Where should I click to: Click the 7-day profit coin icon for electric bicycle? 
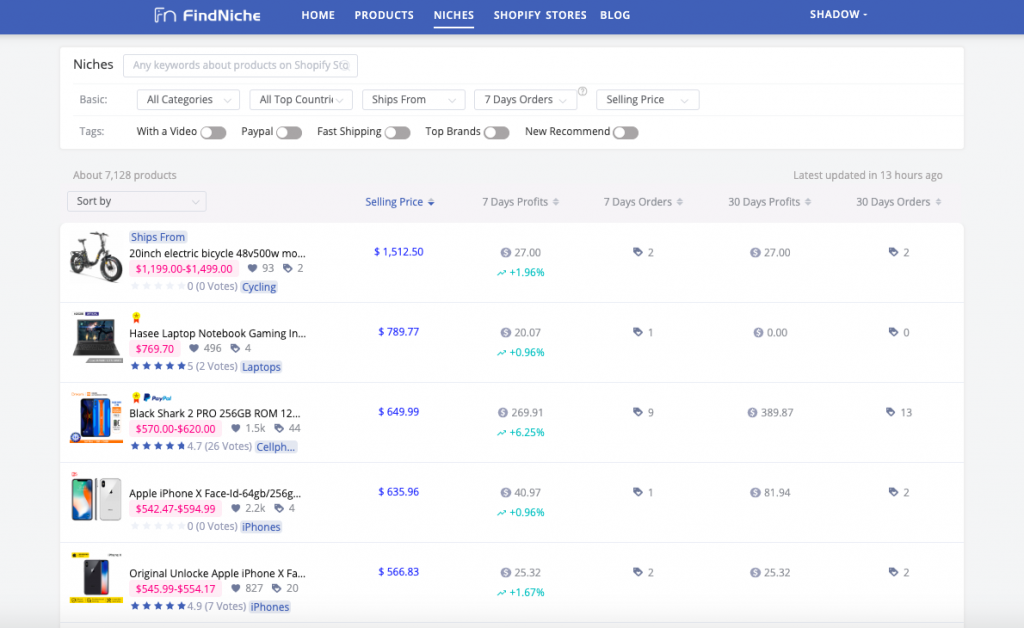(x=505, y=253)
